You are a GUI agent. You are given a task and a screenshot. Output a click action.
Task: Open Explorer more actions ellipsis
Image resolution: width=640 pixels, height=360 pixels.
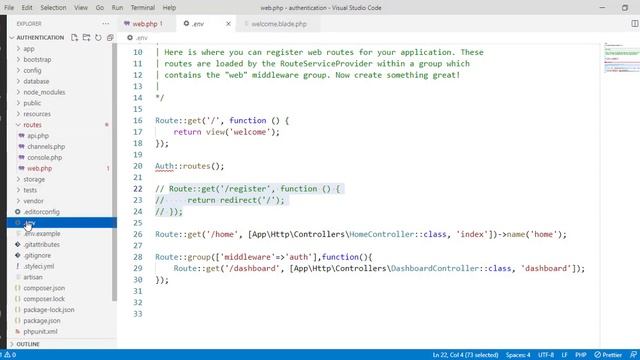[106, 24]
